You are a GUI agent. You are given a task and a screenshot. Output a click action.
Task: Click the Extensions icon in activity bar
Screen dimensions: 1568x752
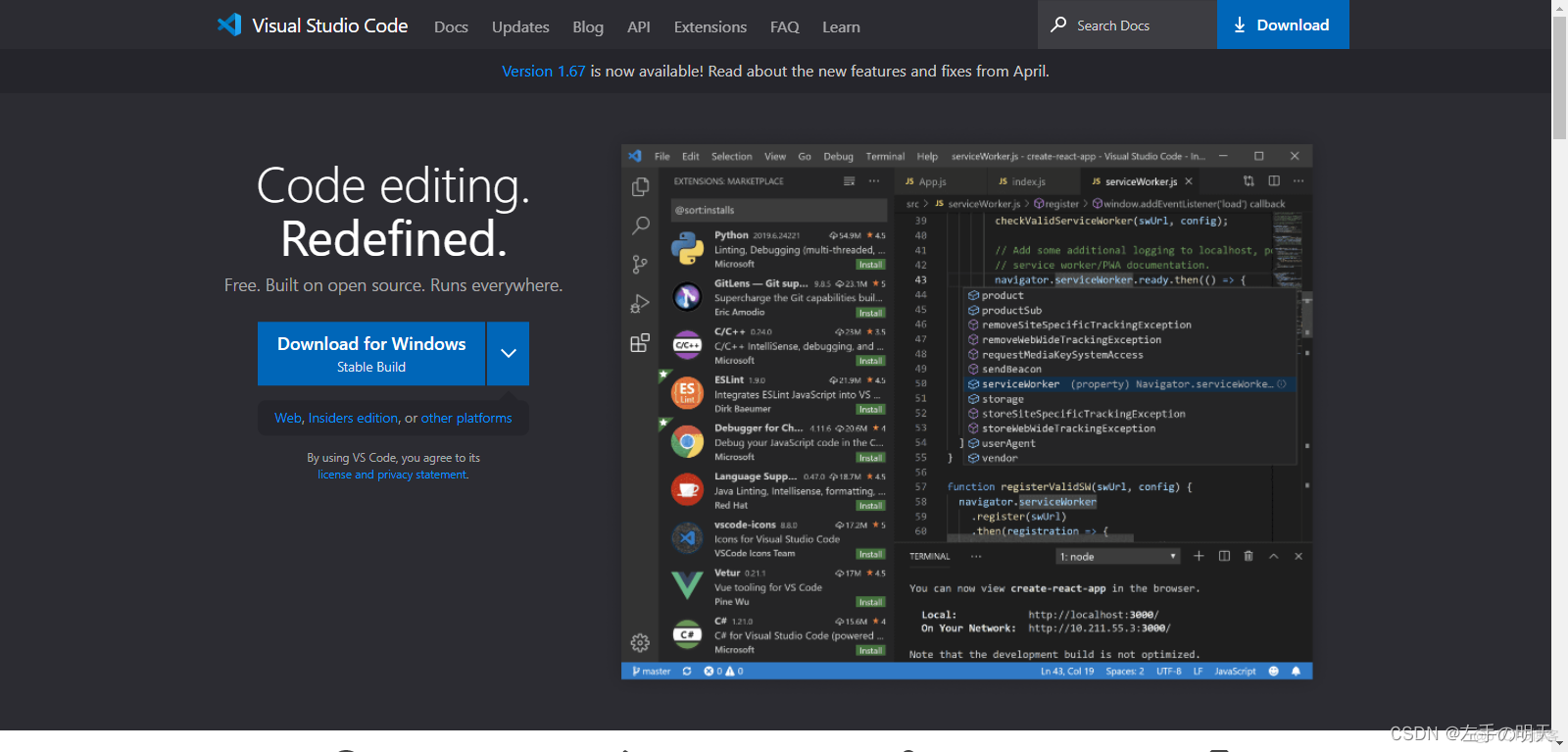tap(640, 343)
